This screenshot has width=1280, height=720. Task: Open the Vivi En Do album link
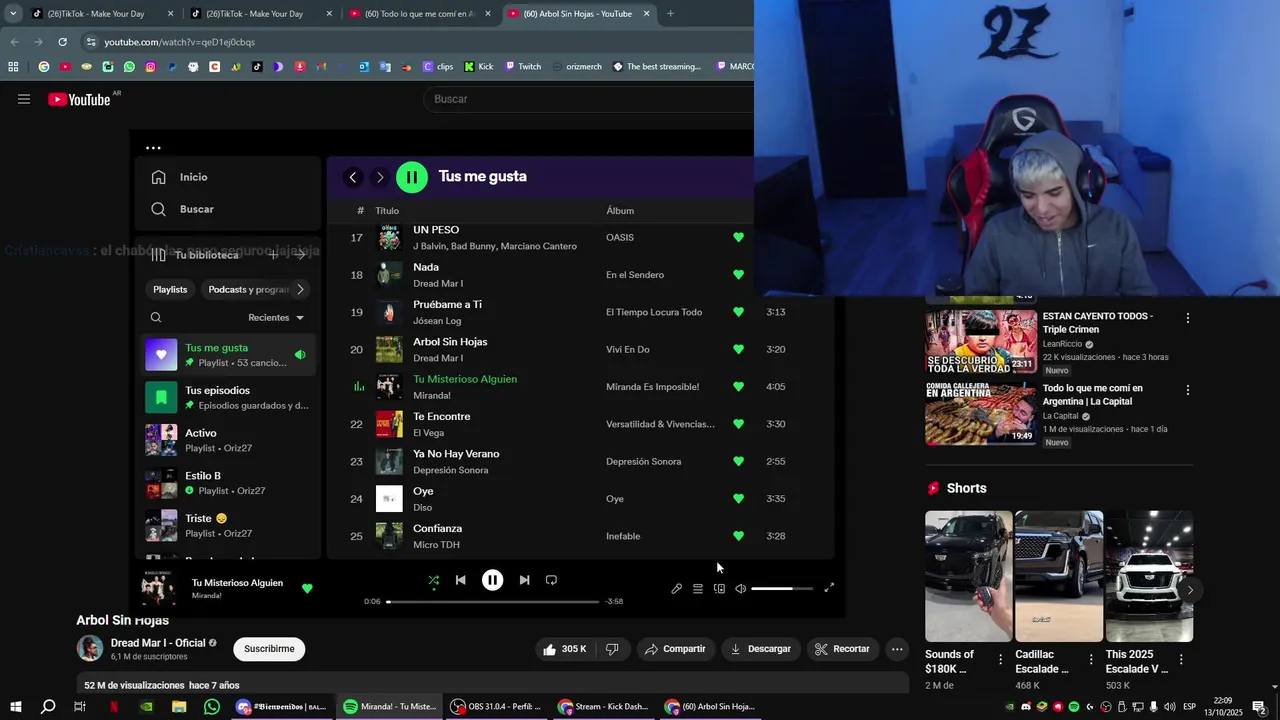point(628,350)
